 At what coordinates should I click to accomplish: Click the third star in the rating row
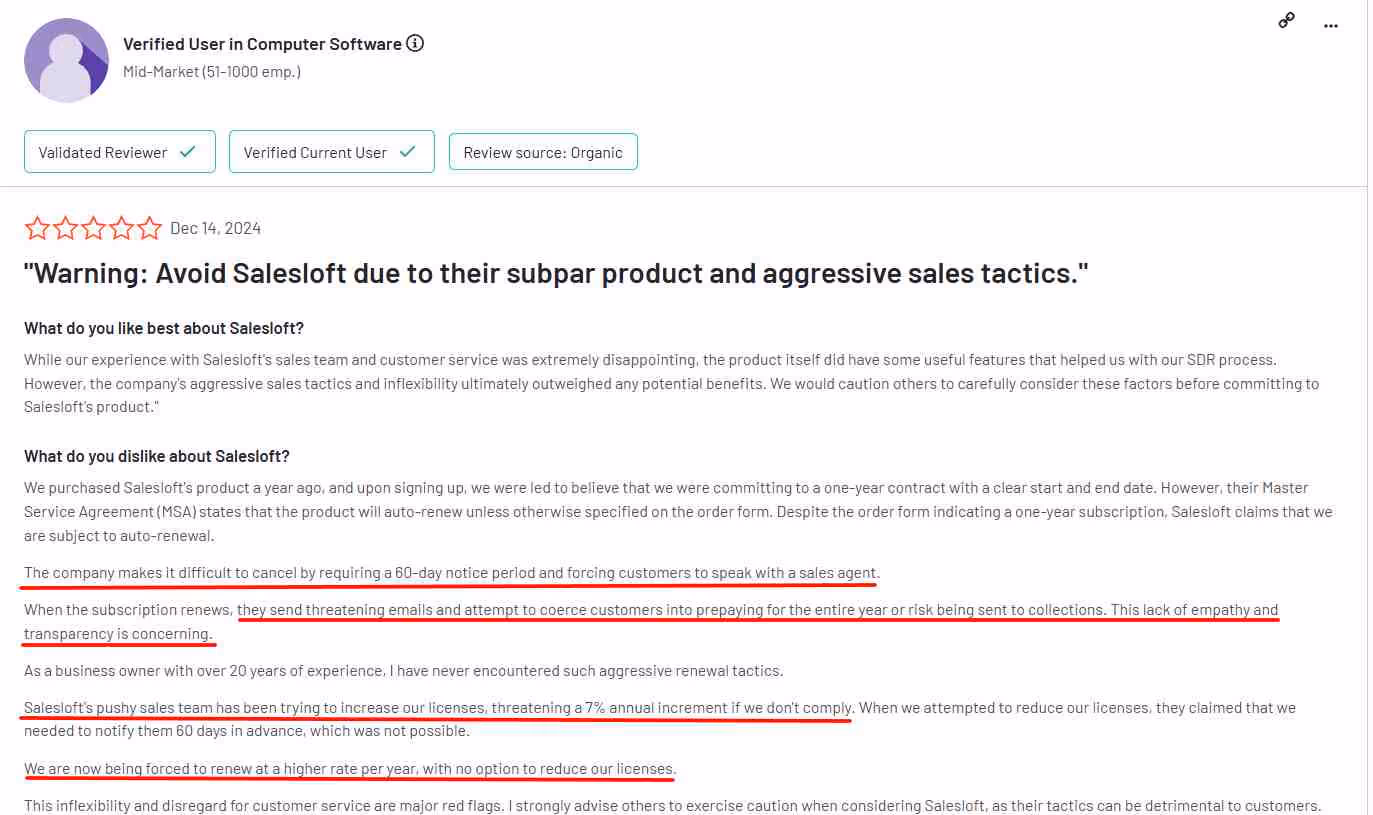[x=93, y=227]
